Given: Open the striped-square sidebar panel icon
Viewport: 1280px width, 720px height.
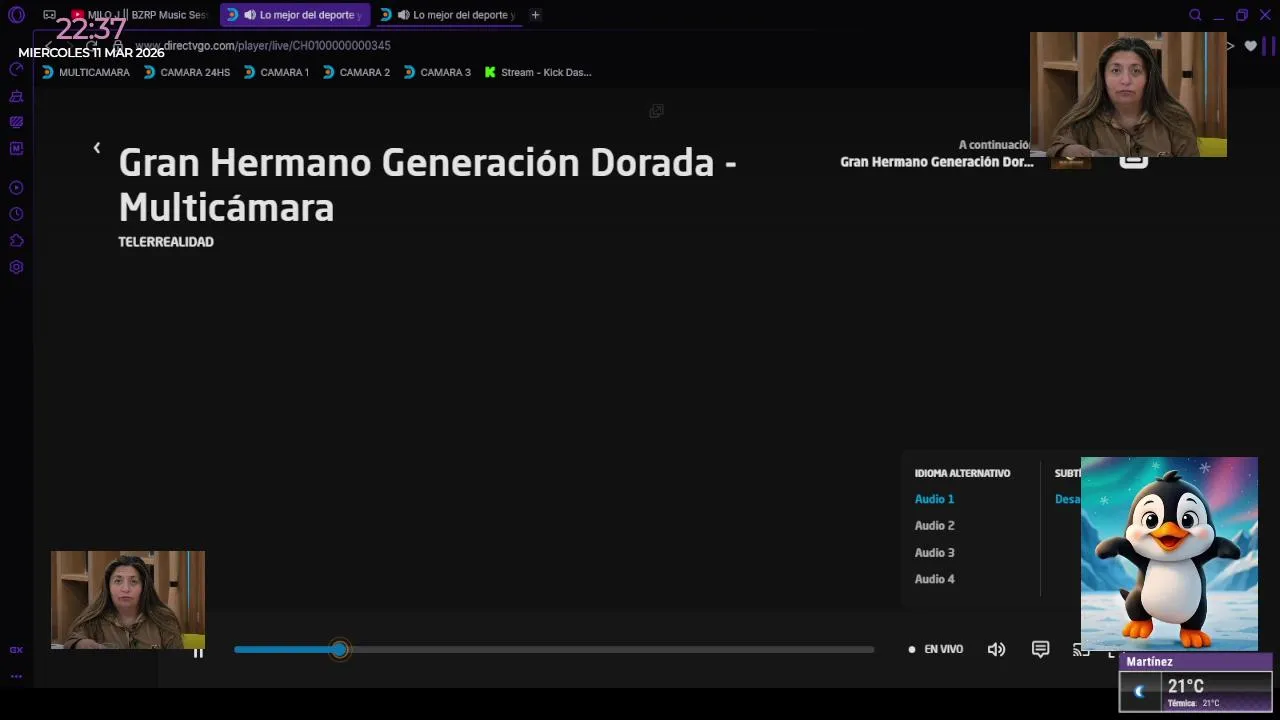Looking at the screenshot, I should click(x=16, y=122).
